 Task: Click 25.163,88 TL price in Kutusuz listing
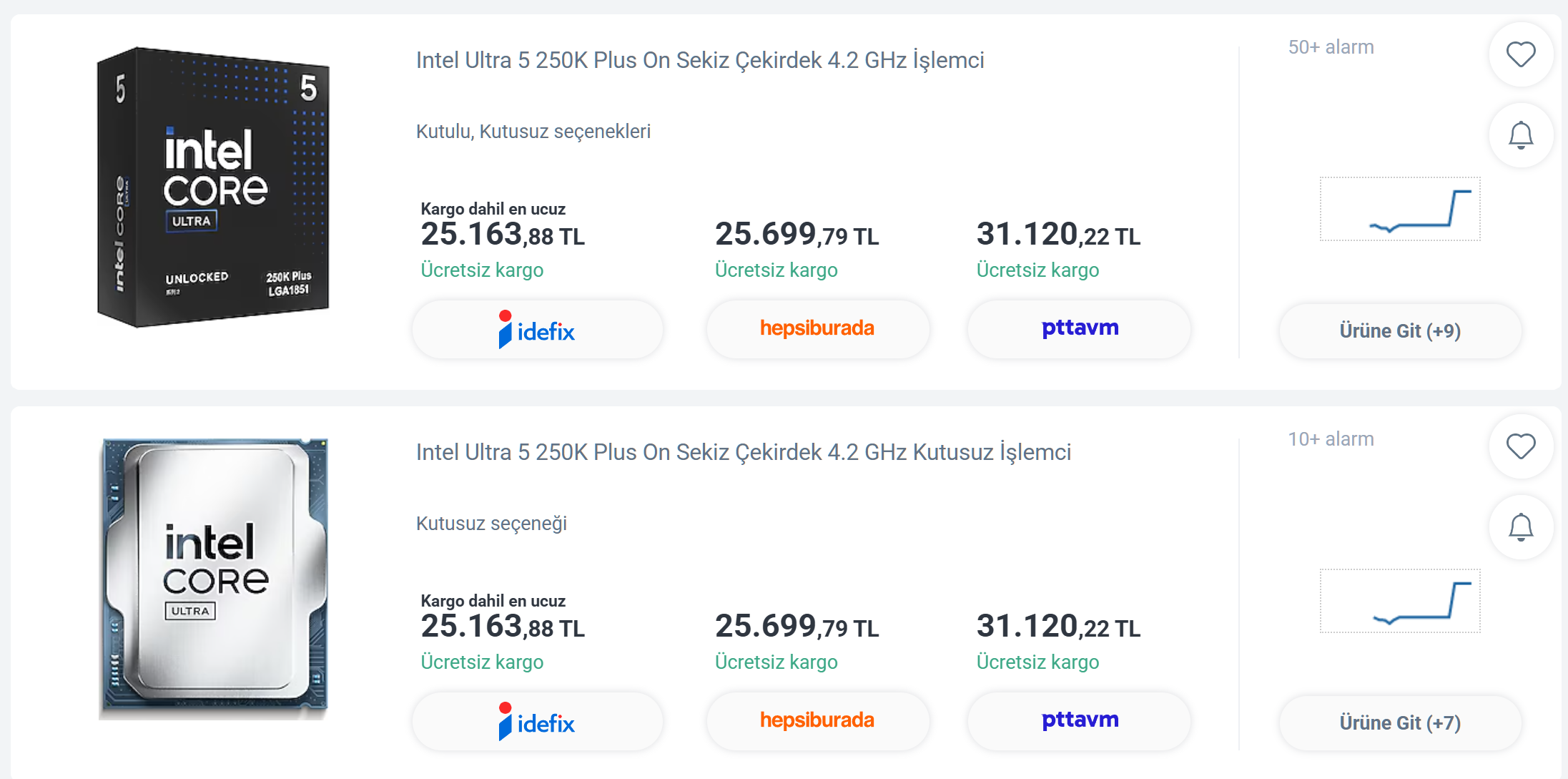tap(503, 627)
